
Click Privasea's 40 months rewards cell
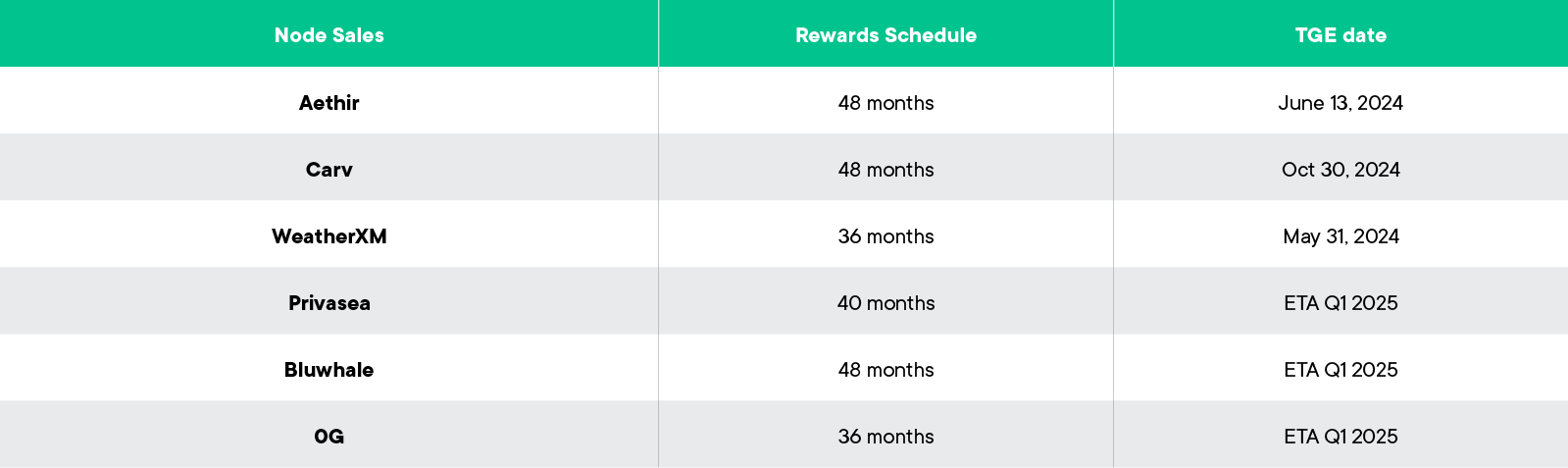pos(885,303)
